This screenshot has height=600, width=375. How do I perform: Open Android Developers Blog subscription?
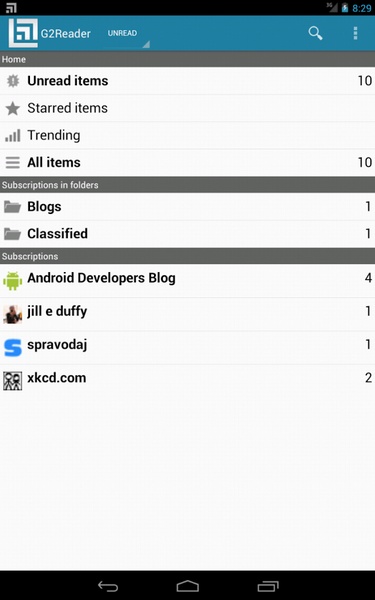188,280
